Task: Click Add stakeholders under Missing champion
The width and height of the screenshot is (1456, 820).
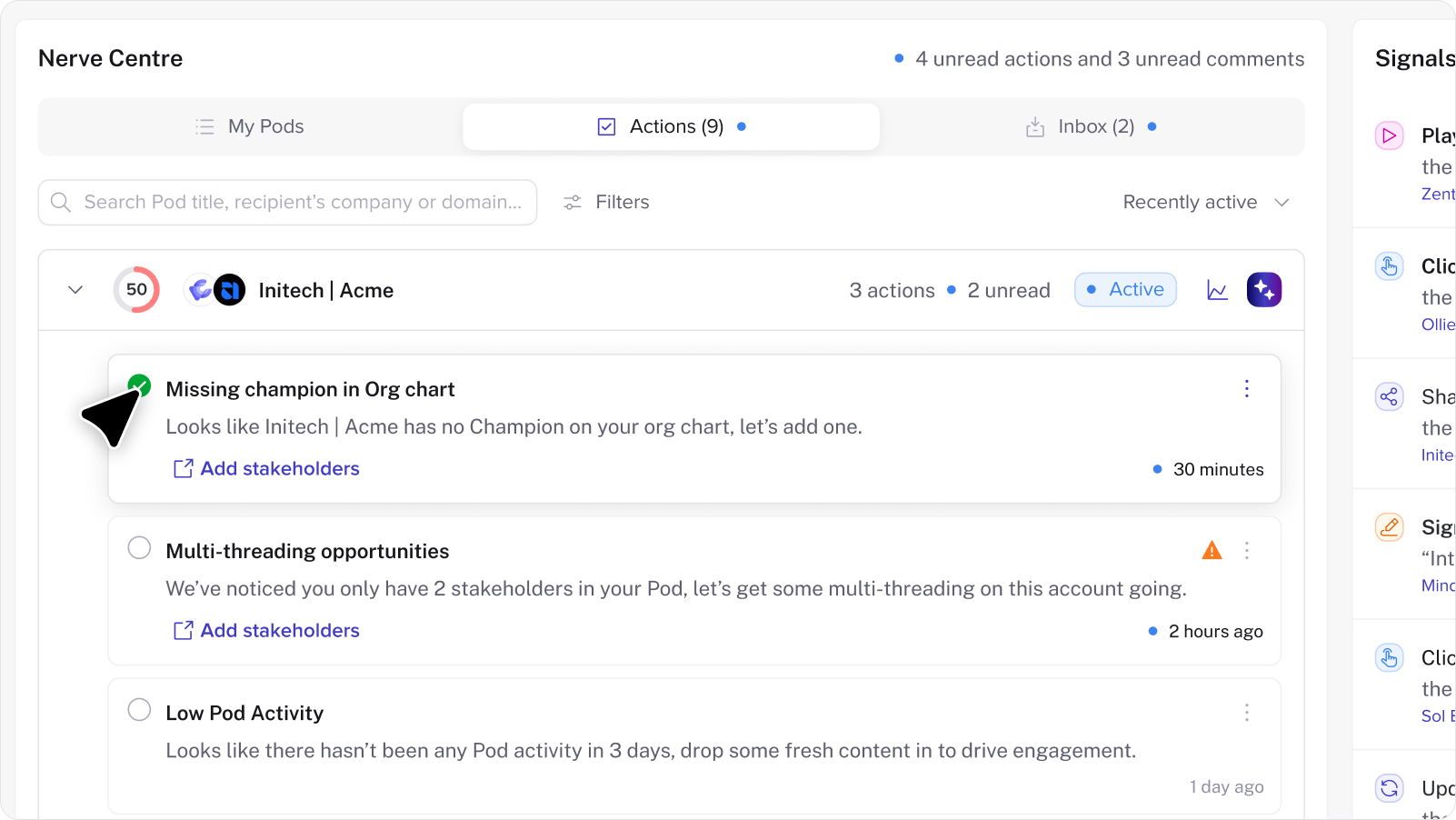Action: coord(266,468)
